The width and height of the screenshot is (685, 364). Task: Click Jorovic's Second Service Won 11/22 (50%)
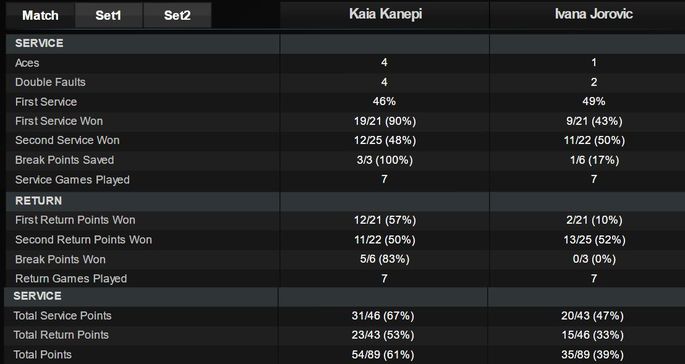pos(594,141)
